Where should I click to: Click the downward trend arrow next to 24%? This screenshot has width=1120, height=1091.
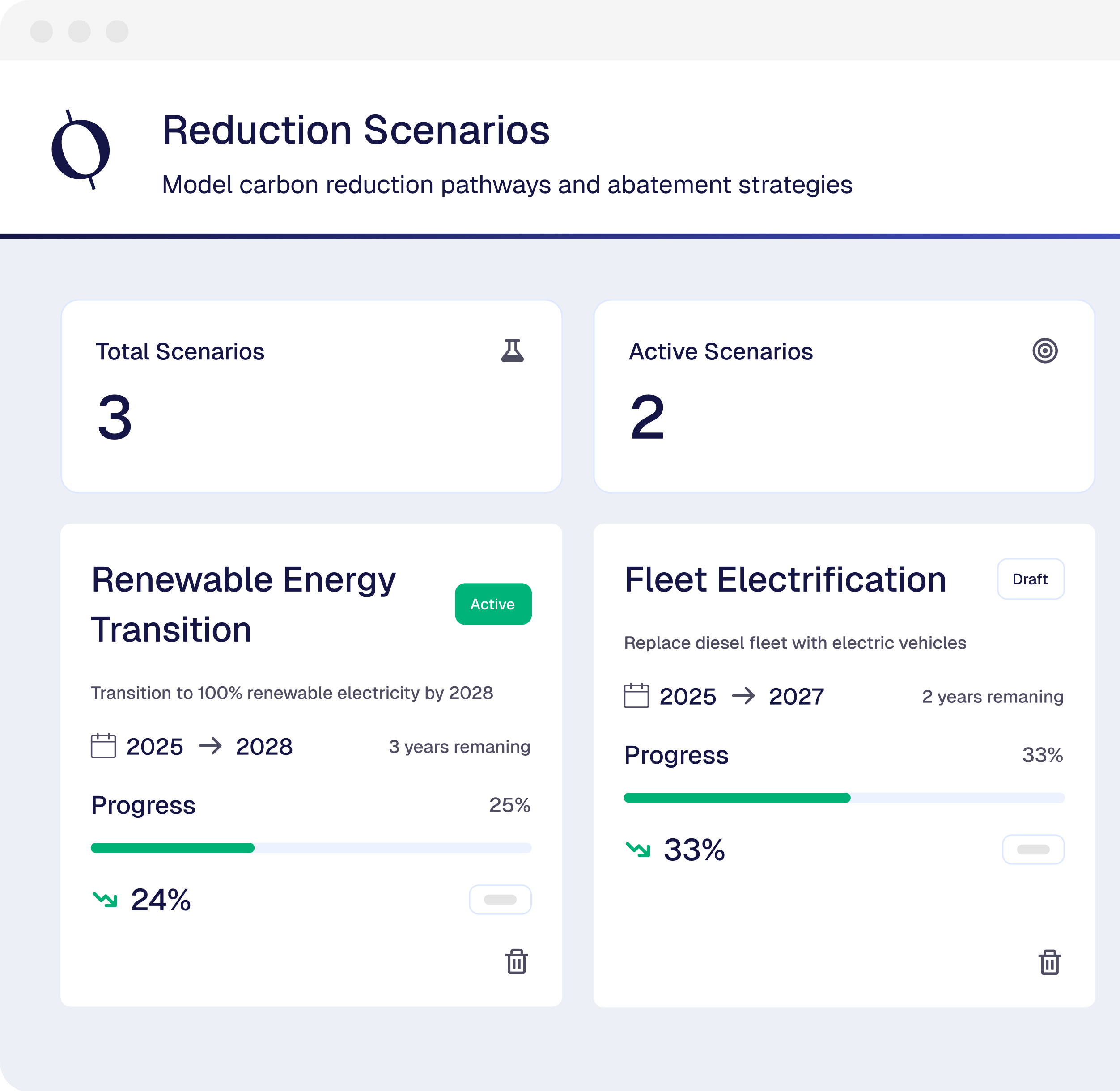click(105, 899)
